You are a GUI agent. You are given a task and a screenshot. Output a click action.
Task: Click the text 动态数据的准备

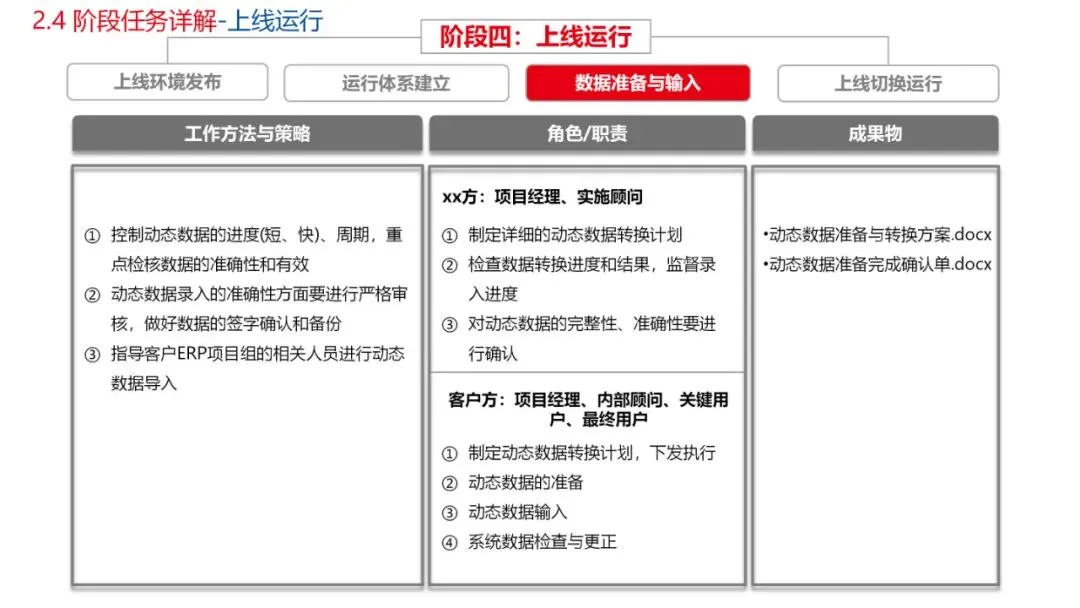coord(526,482)
